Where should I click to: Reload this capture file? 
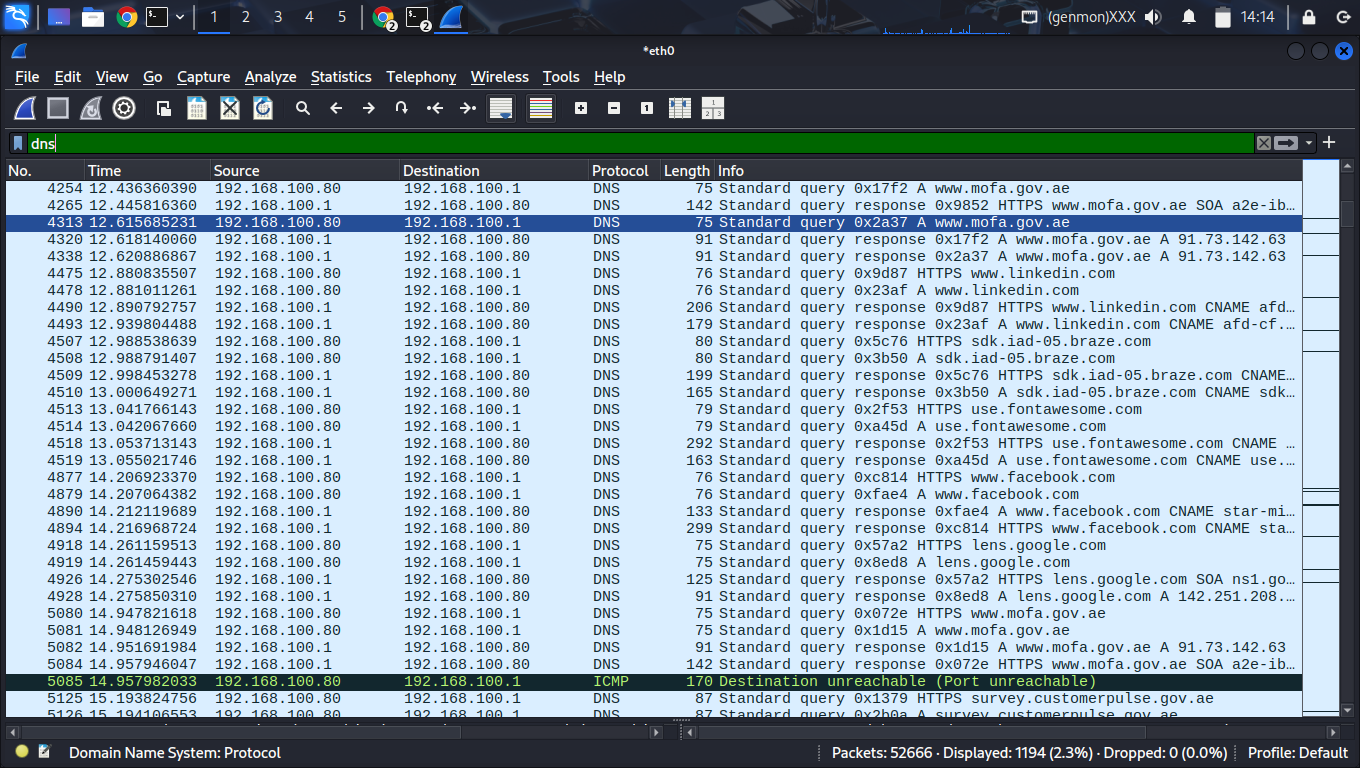(x=263, y=108)
